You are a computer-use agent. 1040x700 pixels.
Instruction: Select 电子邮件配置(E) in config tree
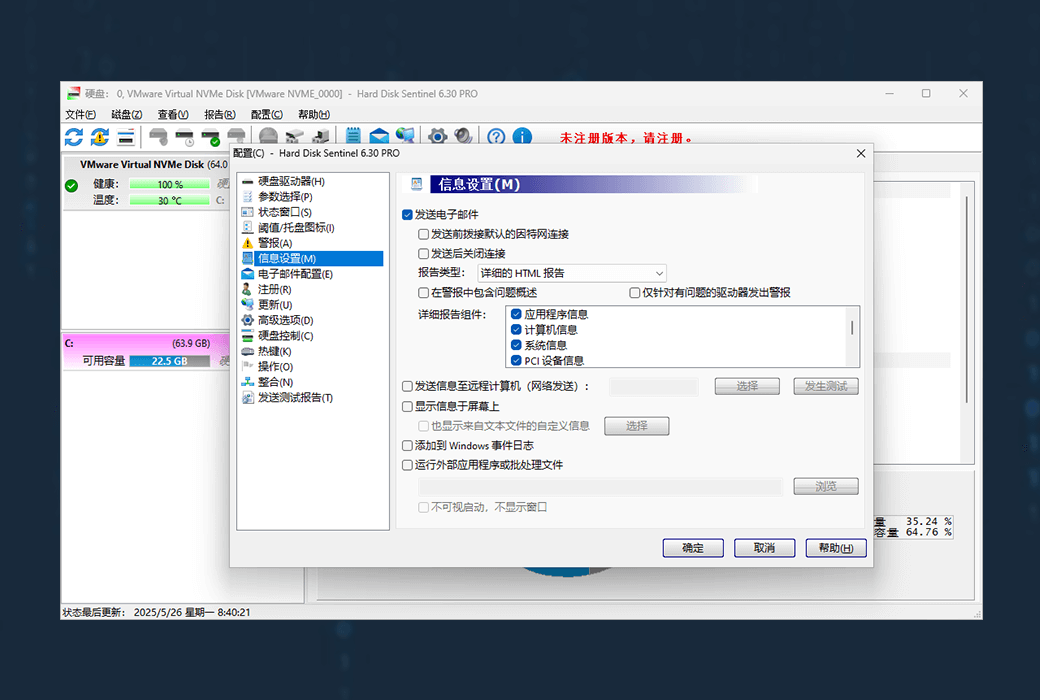(x=294, y=273)
